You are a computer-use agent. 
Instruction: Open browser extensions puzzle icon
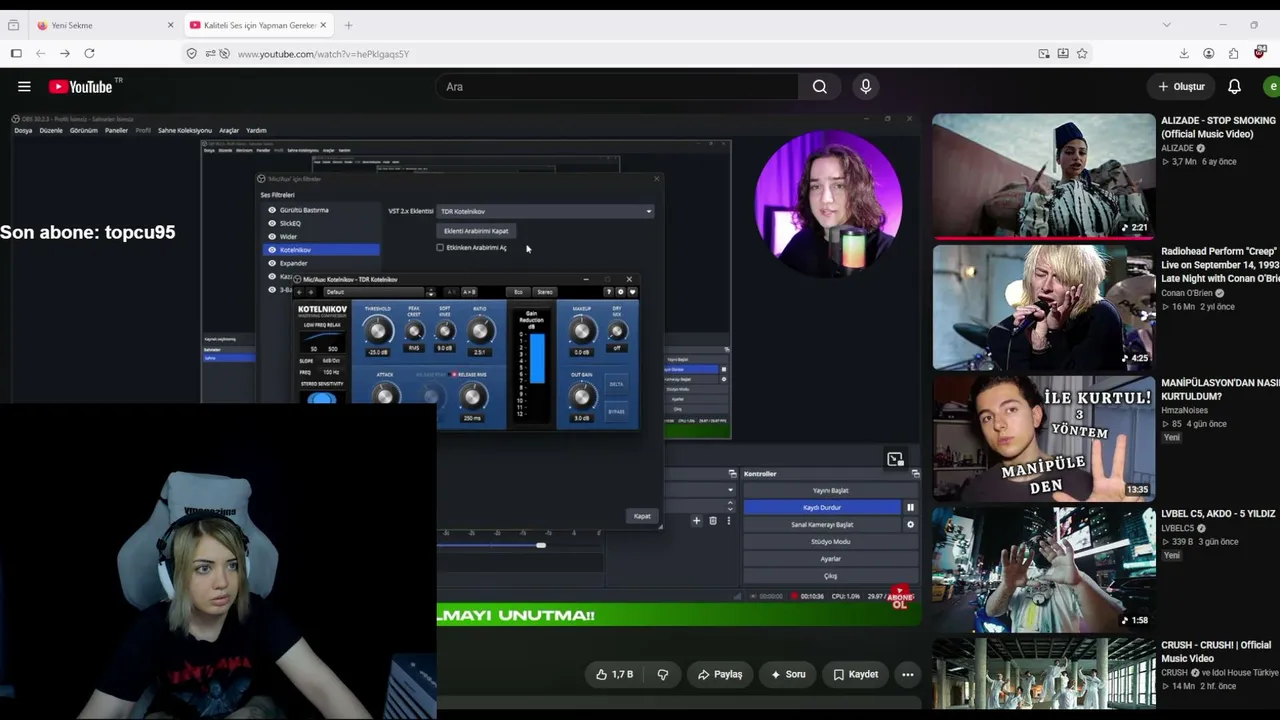point(1233,53)
